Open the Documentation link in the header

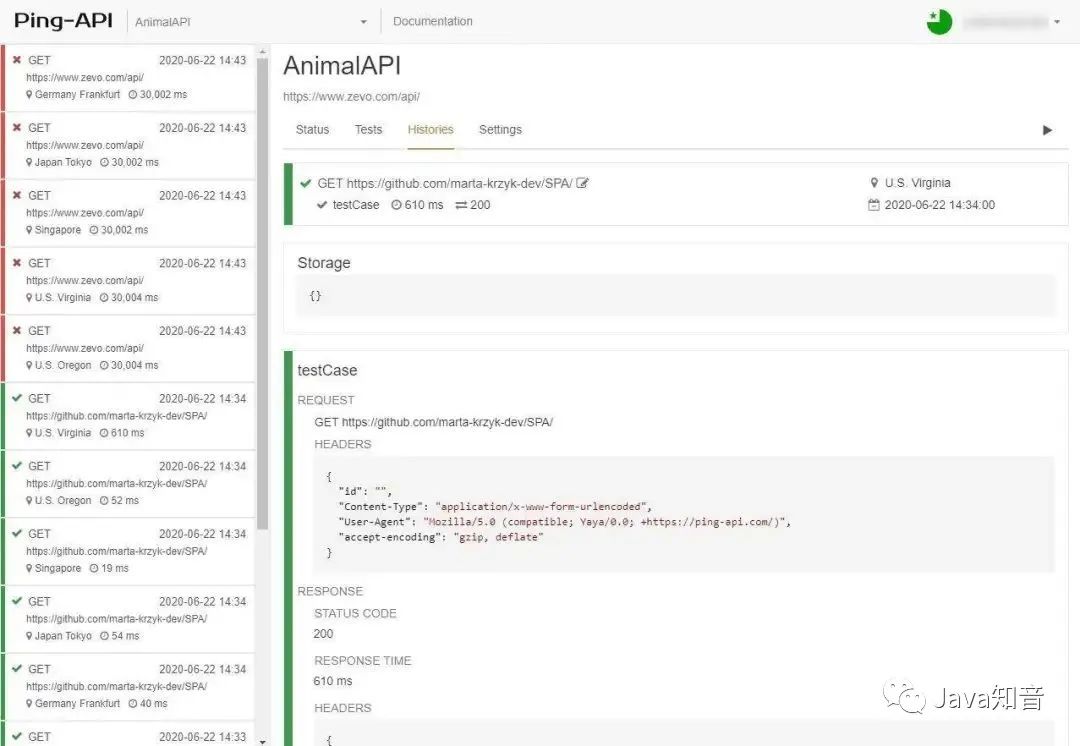pos(433,22)
